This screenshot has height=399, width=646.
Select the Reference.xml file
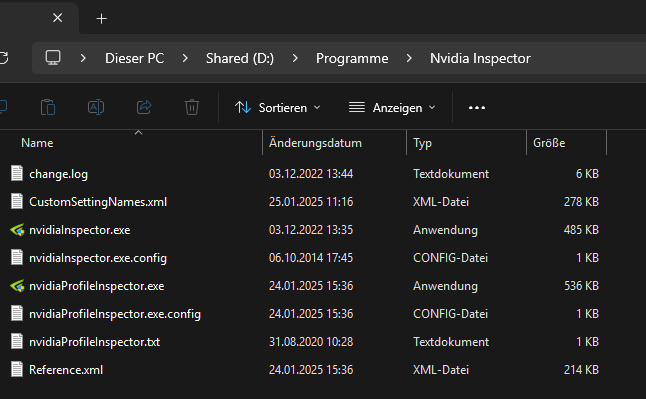66,370
